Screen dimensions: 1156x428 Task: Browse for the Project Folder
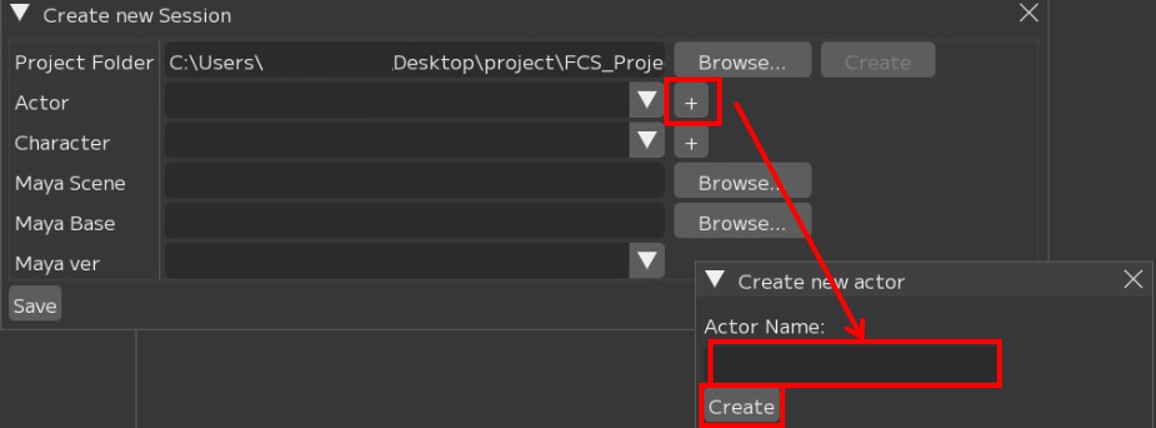point(741,61)
